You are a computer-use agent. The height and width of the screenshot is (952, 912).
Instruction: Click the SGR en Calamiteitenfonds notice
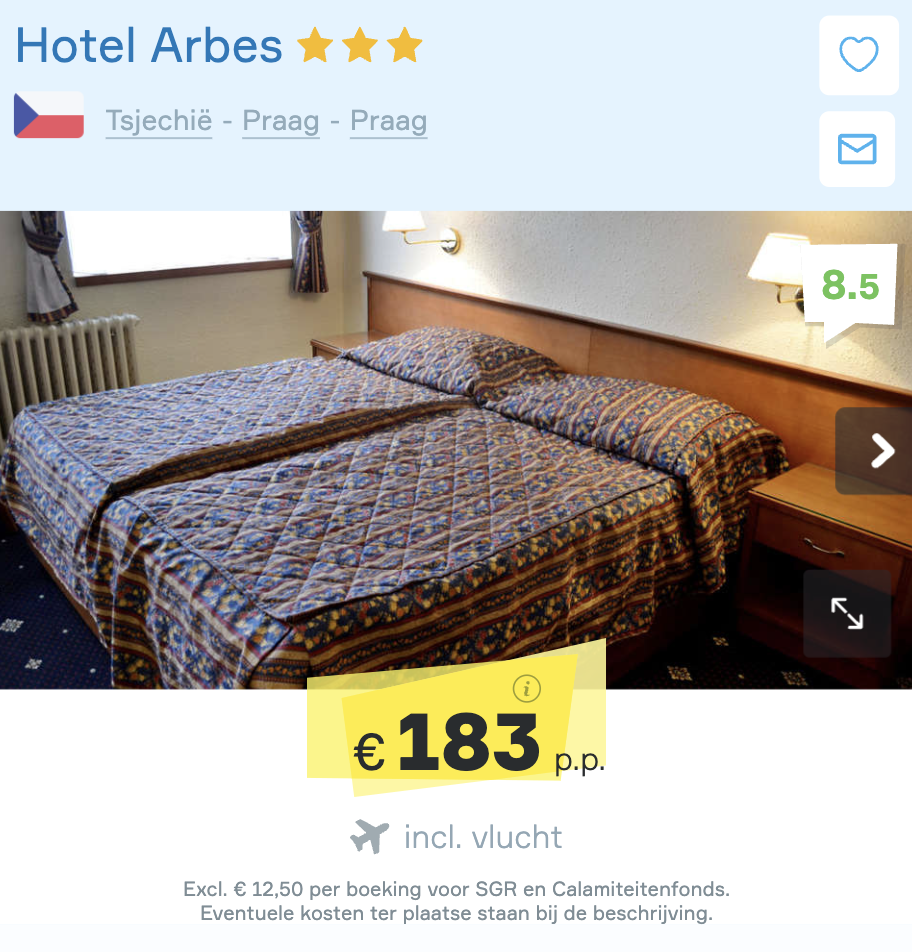[457, 889]
